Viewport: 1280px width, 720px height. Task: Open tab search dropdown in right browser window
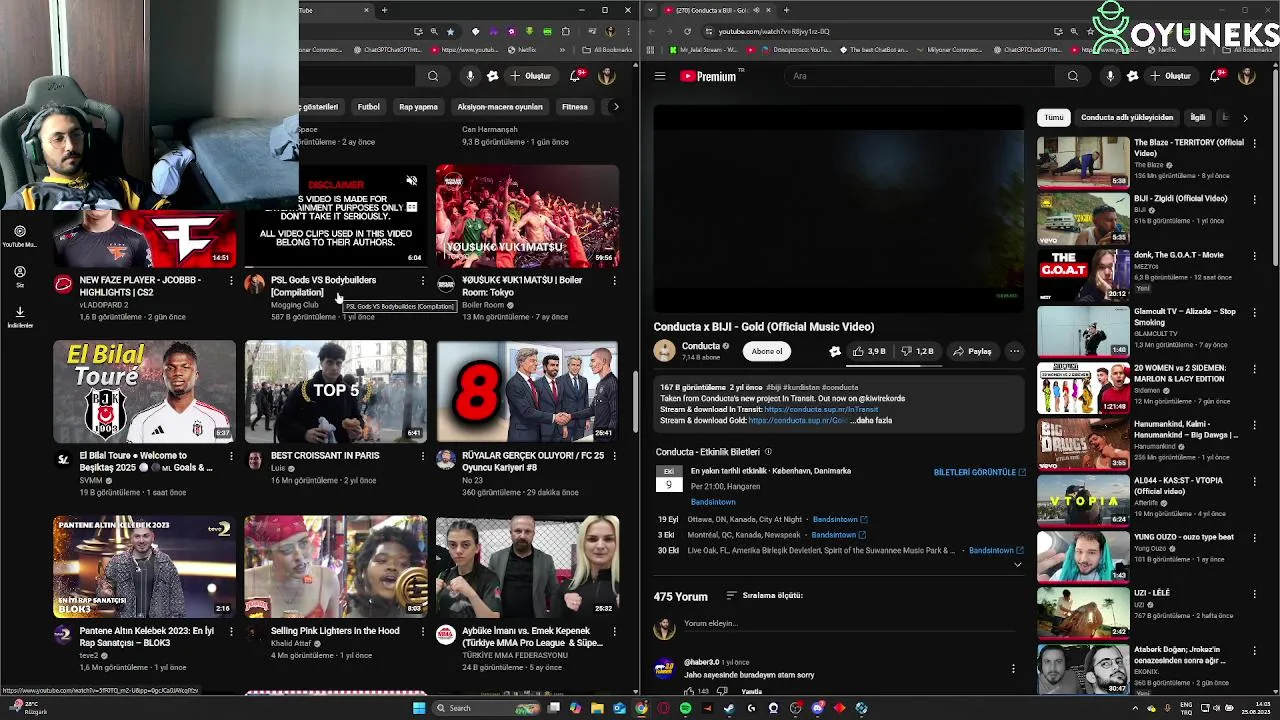click(x=651, y=10)
